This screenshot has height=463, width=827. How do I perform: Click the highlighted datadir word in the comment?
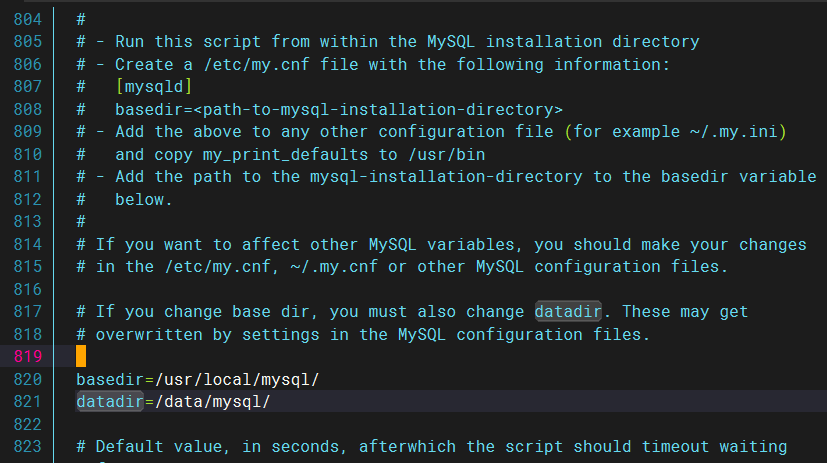click(568, 311)
